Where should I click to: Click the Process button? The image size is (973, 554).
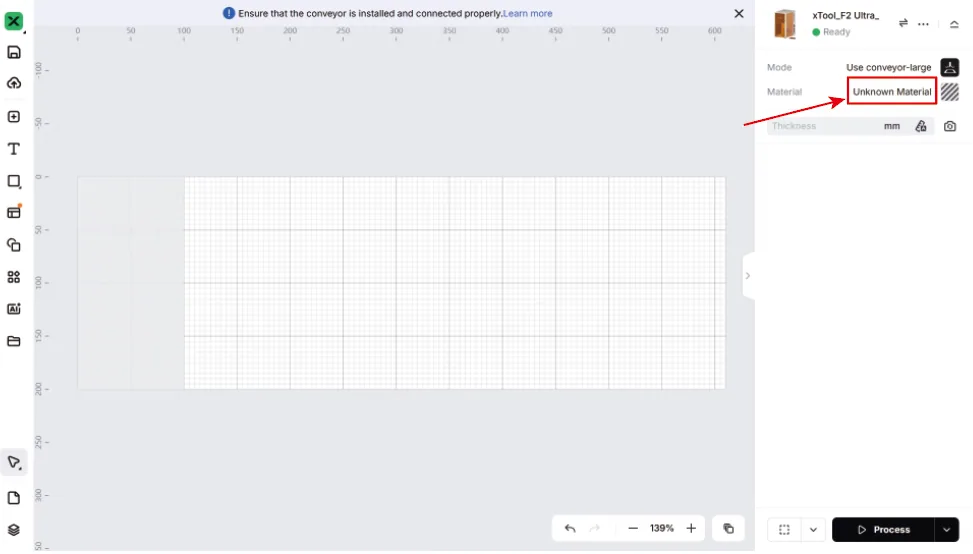(883, 530)
